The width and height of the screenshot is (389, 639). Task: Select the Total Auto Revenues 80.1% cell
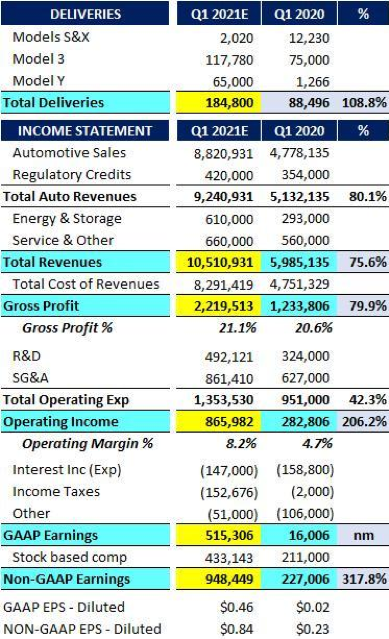[367, 197]
